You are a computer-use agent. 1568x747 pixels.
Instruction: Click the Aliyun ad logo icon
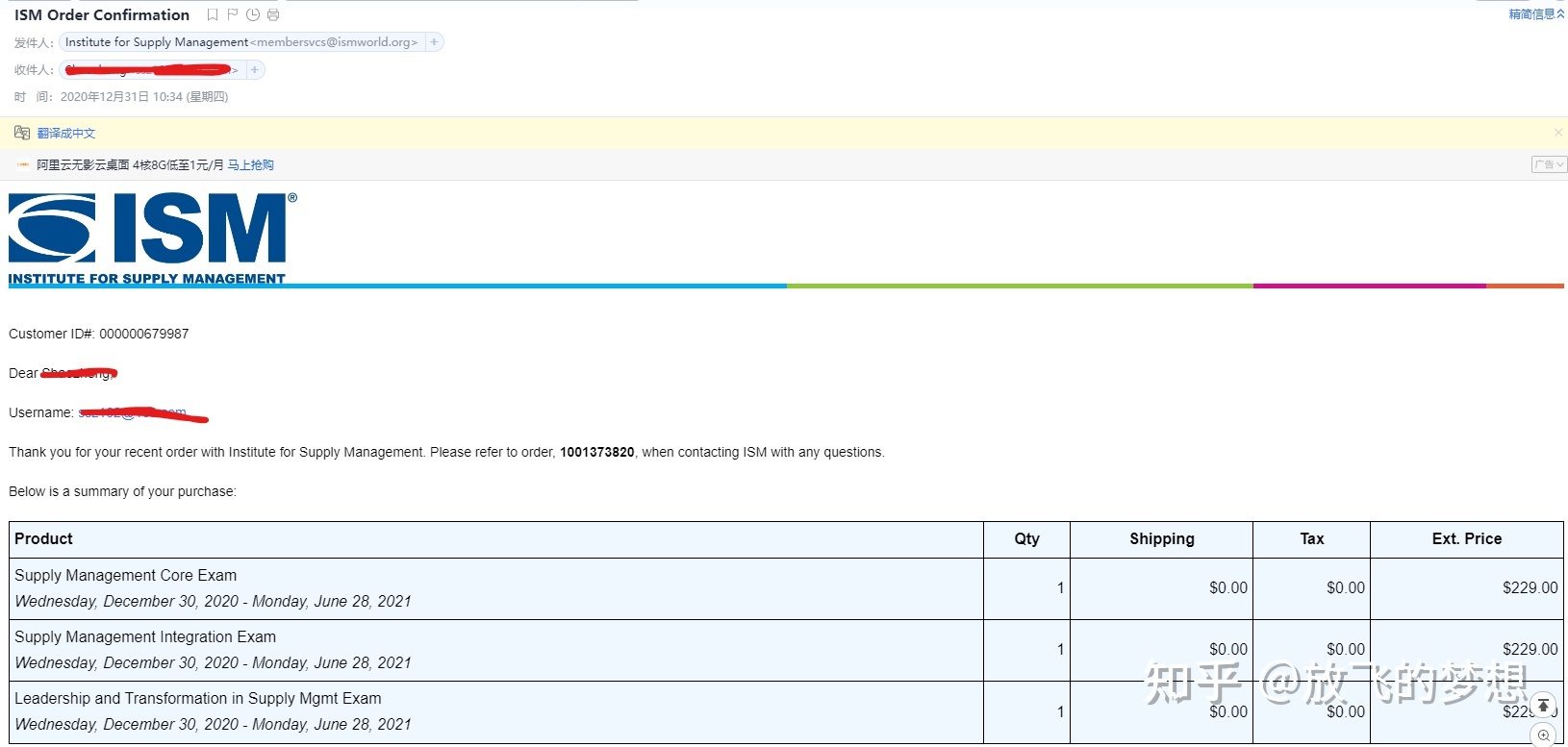[23, 165]
